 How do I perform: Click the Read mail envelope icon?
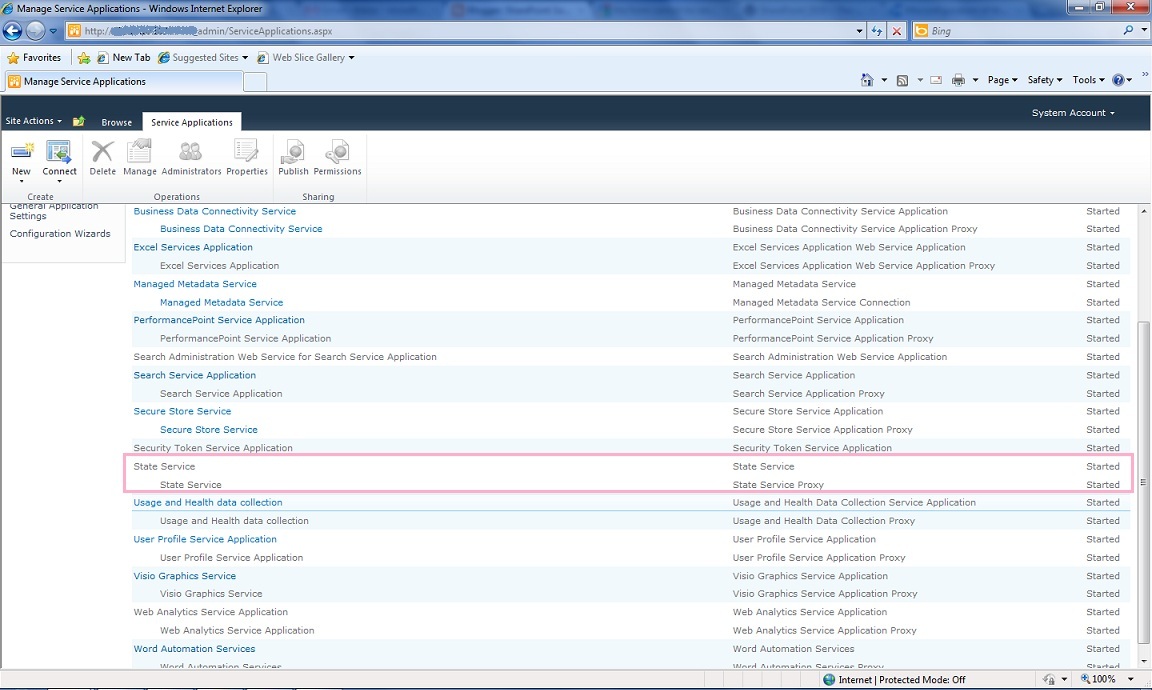point(936,80)
